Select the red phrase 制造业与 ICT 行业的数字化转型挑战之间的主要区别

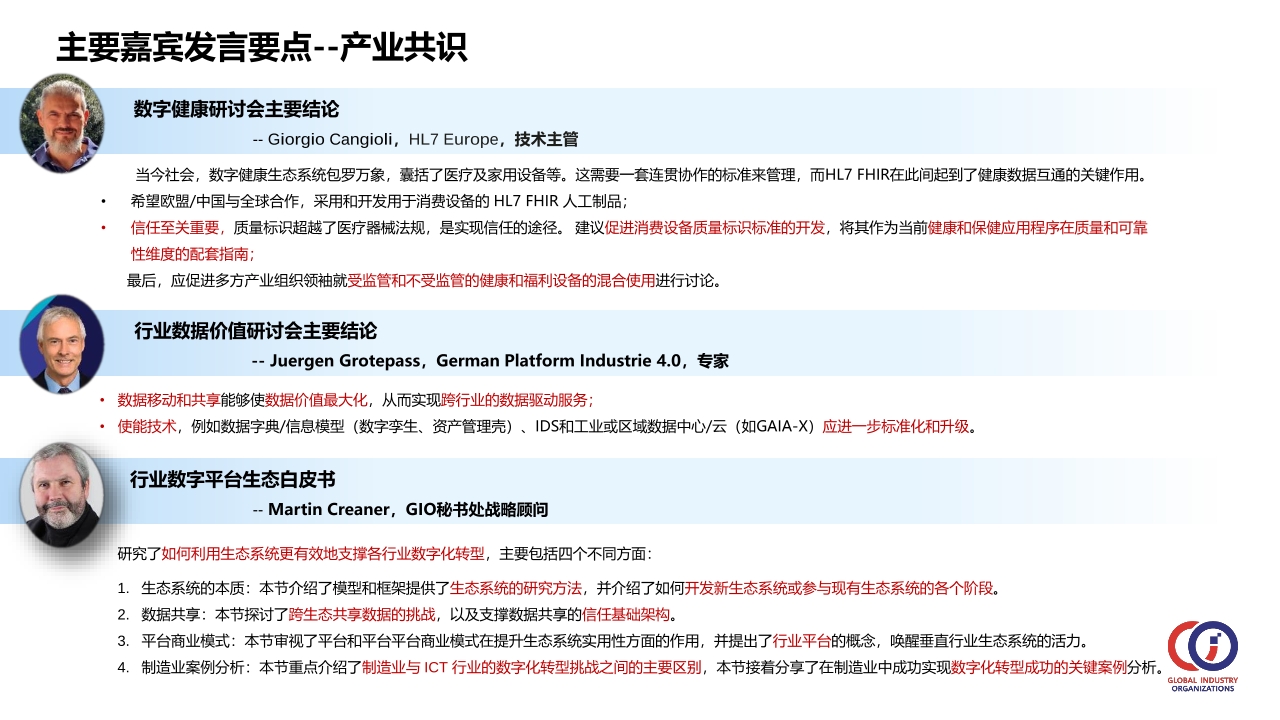530,668
